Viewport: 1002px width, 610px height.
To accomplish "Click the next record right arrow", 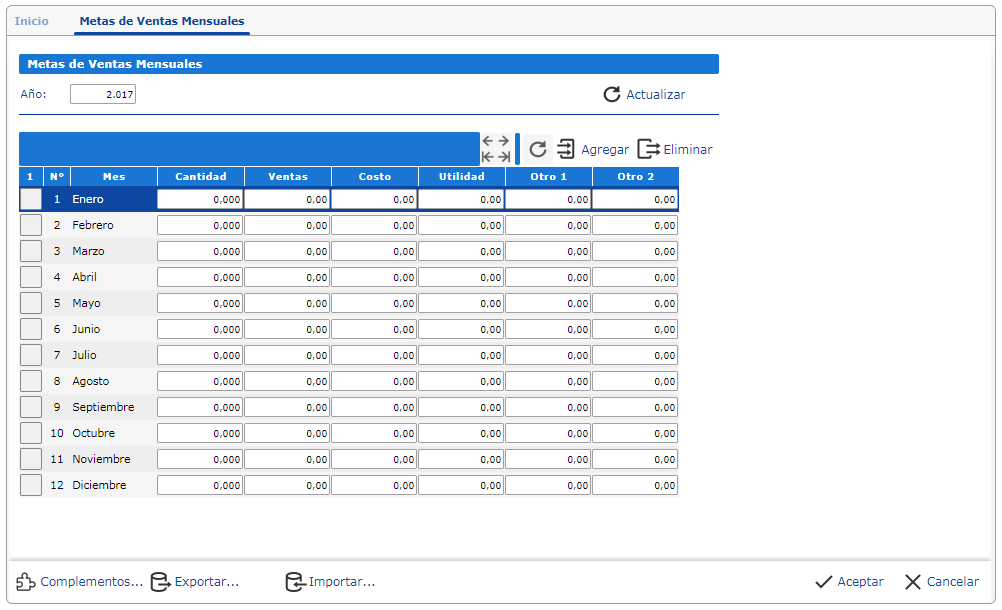I will [503, 141].
